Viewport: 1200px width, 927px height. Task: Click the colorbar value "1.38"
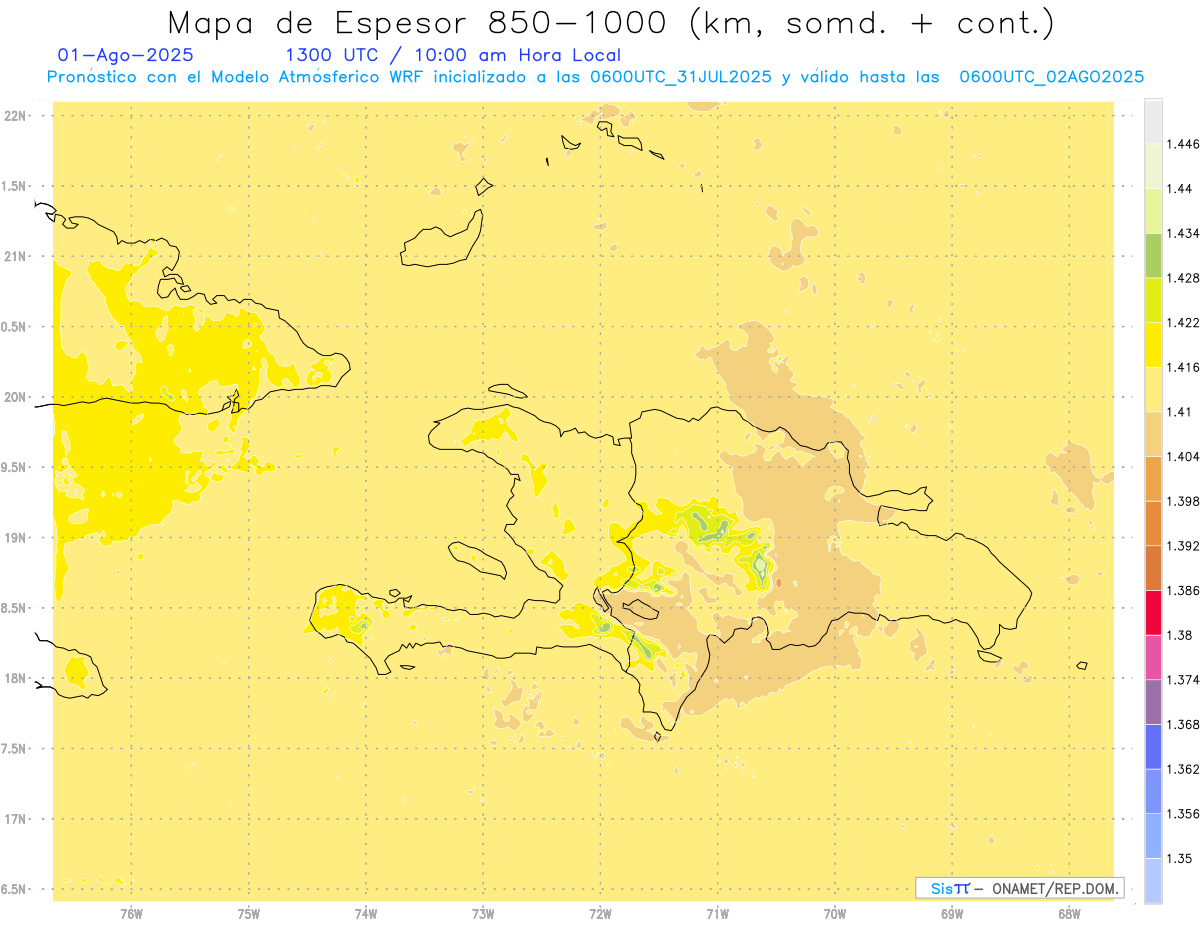click(1180, 635)
